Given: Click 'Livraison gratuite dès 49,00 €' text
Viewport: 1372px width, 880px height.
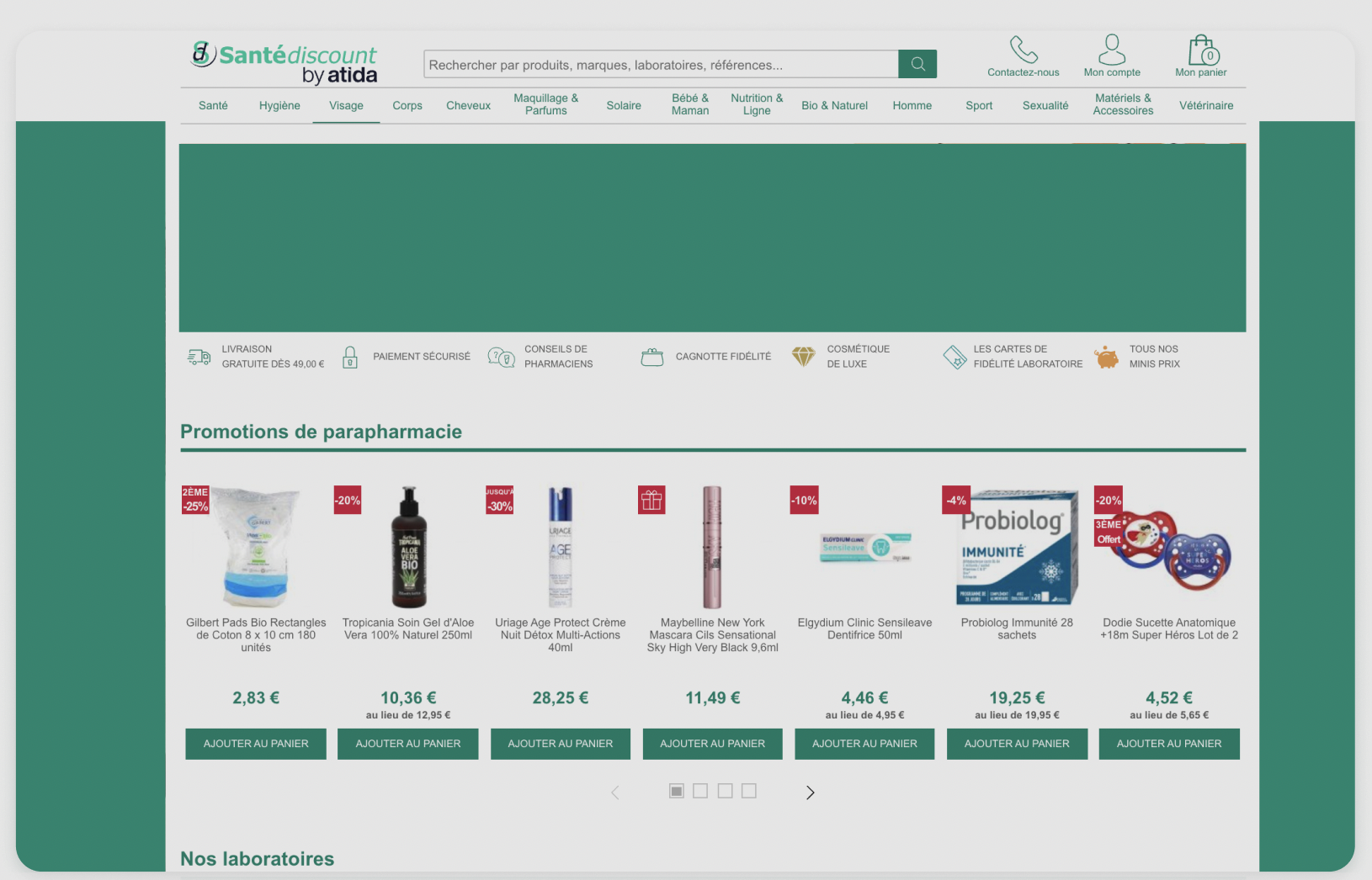Looking at the screenshot, I should tap(273, 357).
